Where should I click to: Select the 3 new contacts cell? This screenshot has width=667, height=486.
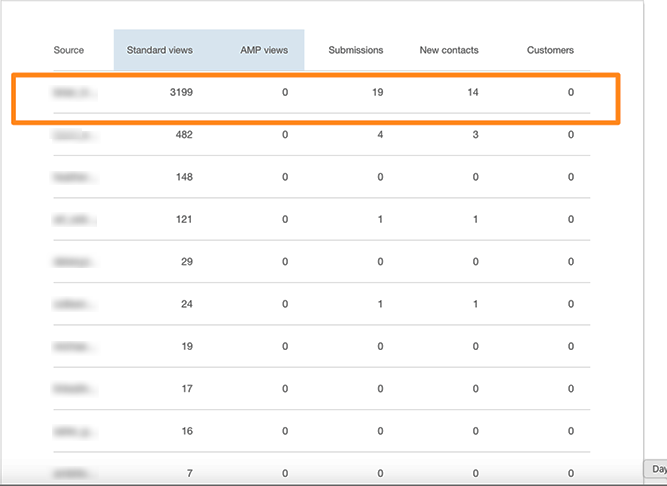(x=475, y=134)
